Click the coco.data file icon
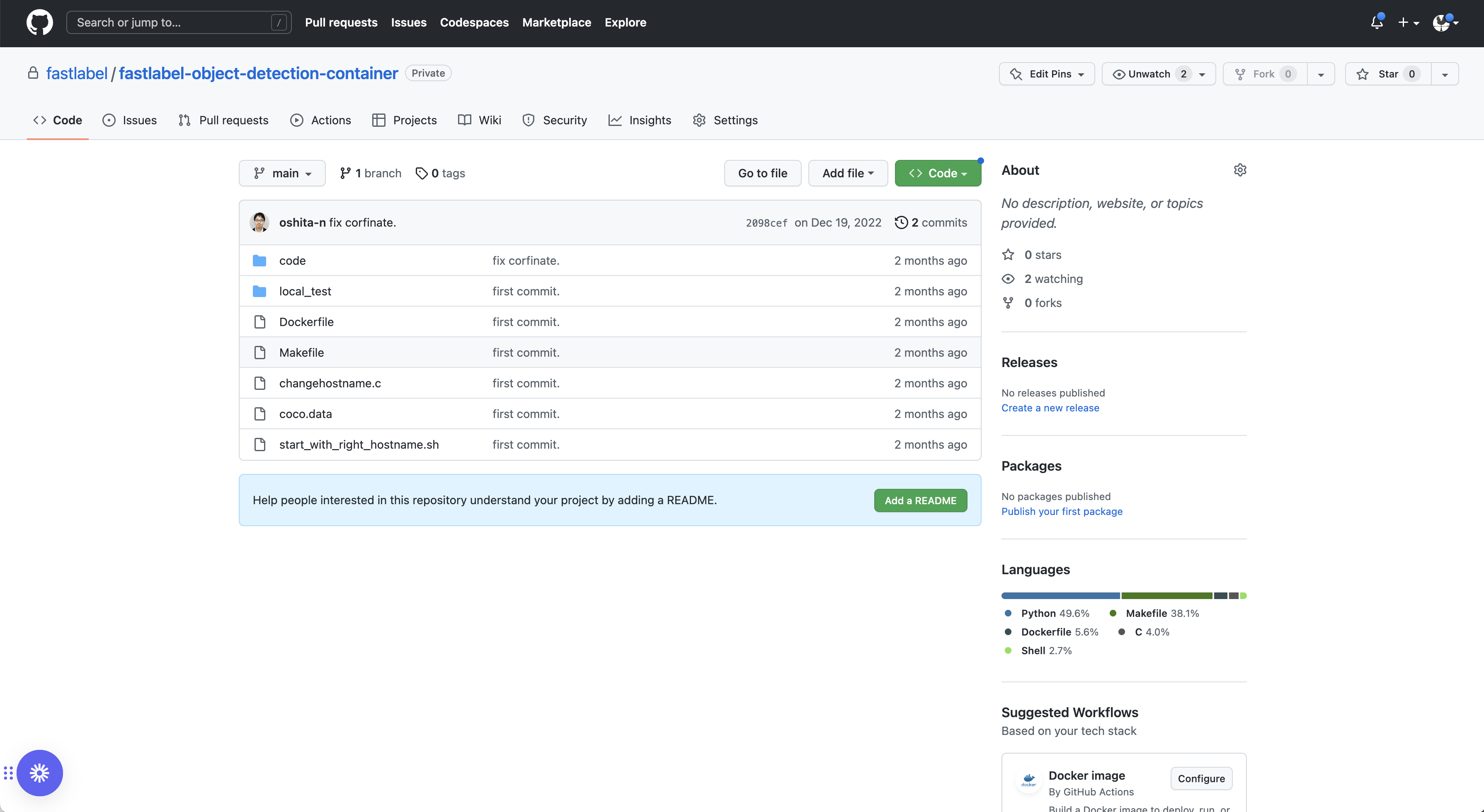Viewport: 1484px width, 812px height. 260,414
